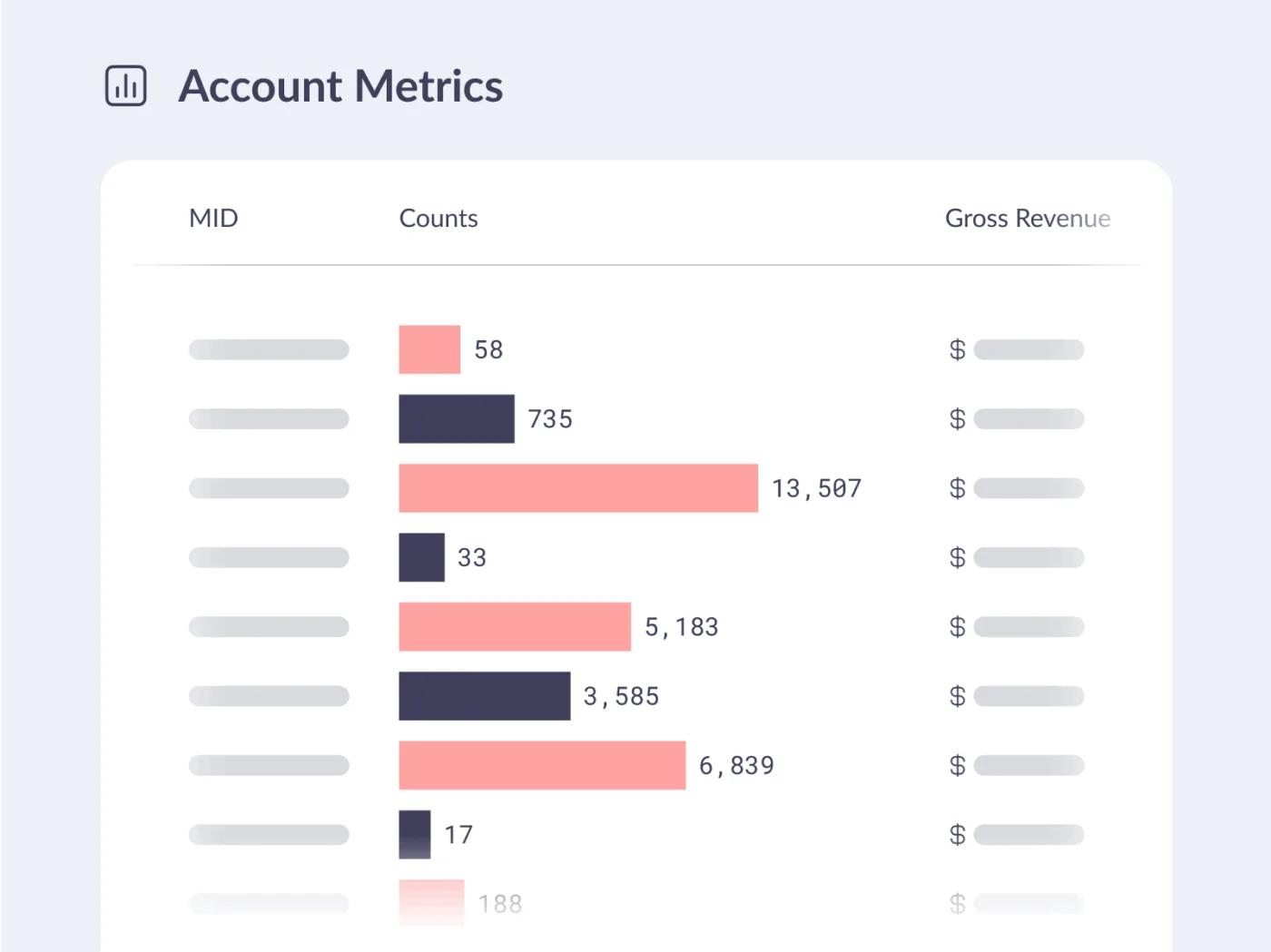Click the Account Metrics heading
The image size is (1271, 952).
point(340,86)
